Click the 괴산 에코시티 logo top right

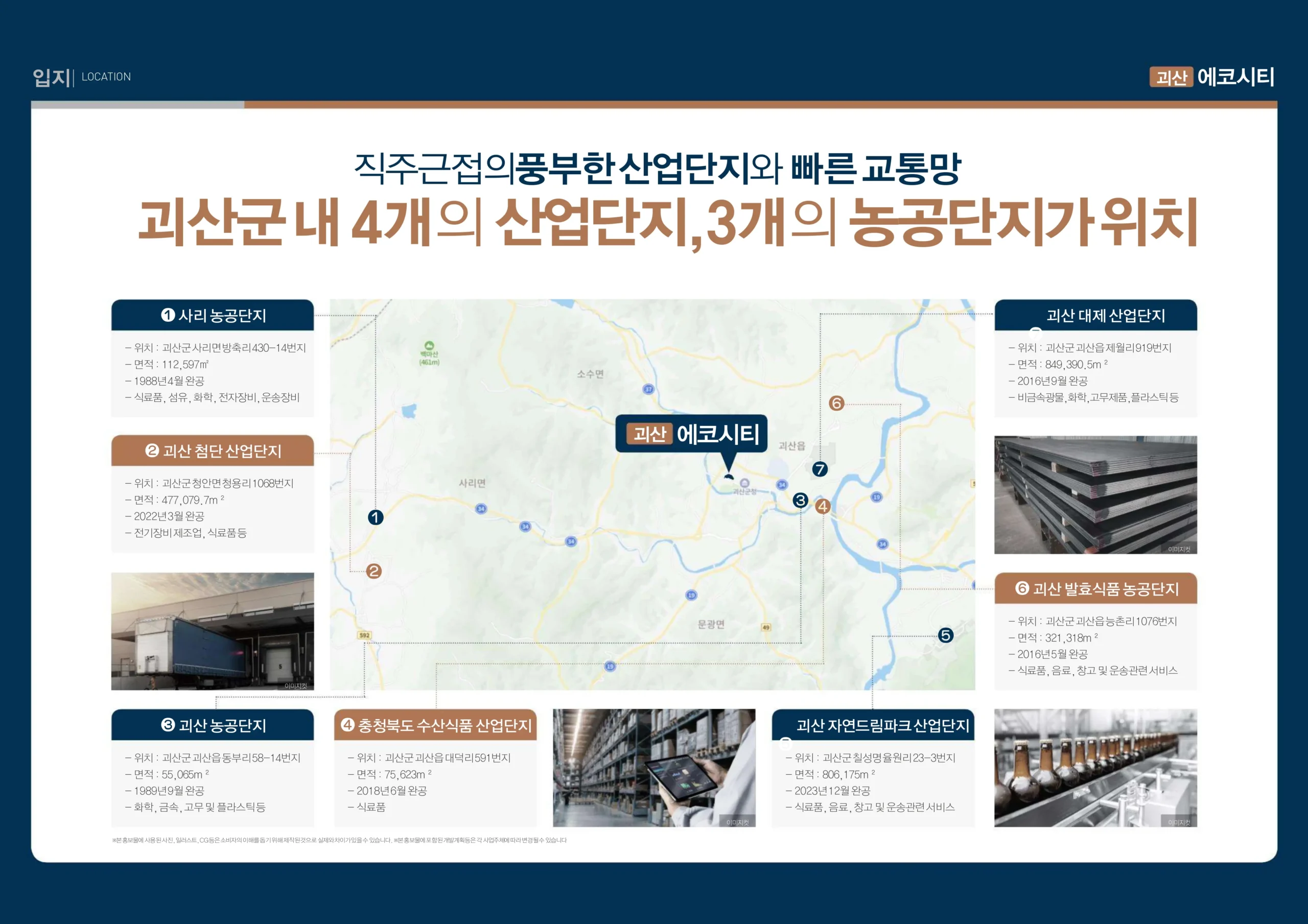click(1212, 77)
